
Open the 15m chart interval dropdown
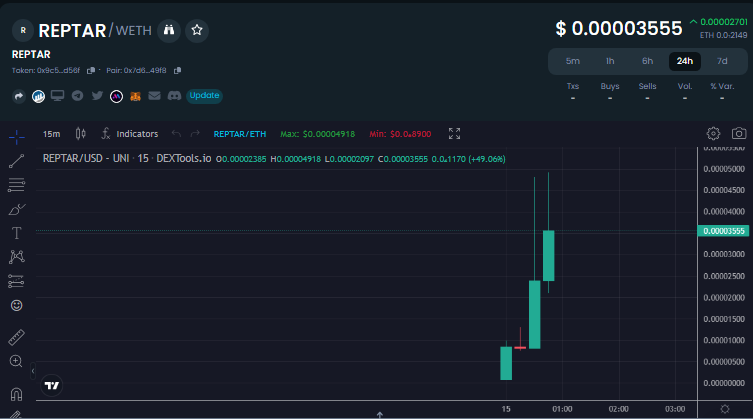[x=51, y=134]
